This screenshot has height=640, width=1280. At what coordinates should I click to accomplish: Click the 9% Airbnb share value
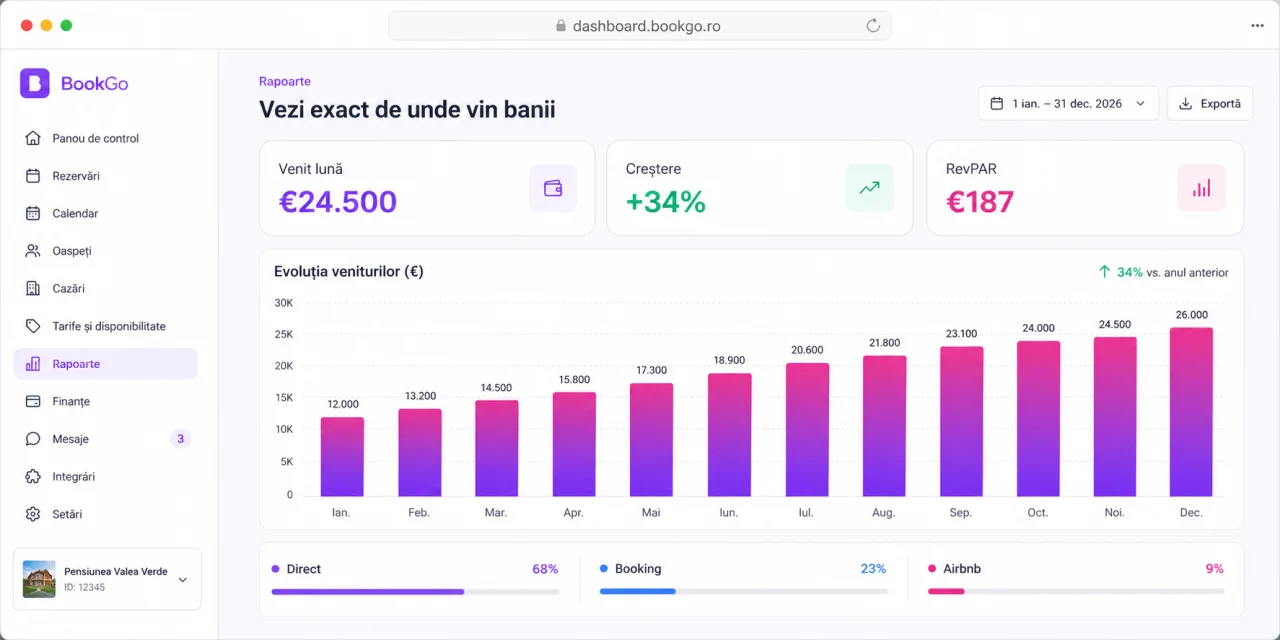[1214, 569]
